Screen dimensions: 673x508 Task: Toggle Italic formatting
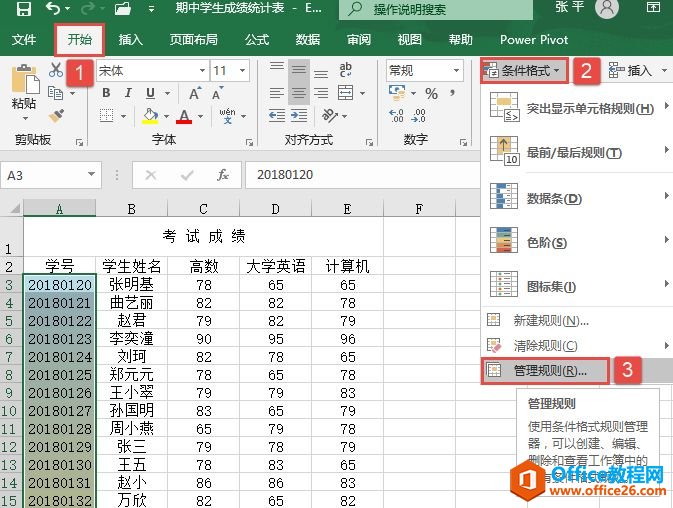click(x=128, y=93)
